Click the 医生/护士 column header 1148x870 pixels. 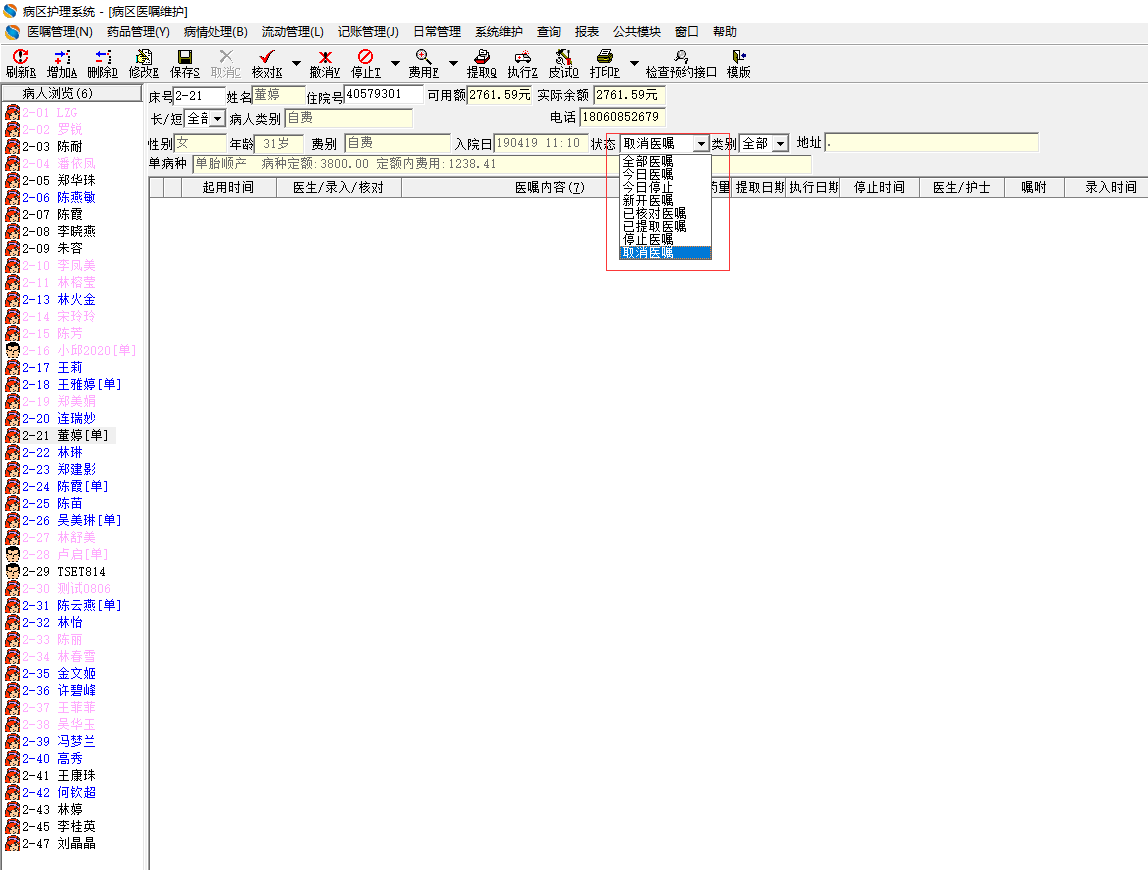pos(961,187)
